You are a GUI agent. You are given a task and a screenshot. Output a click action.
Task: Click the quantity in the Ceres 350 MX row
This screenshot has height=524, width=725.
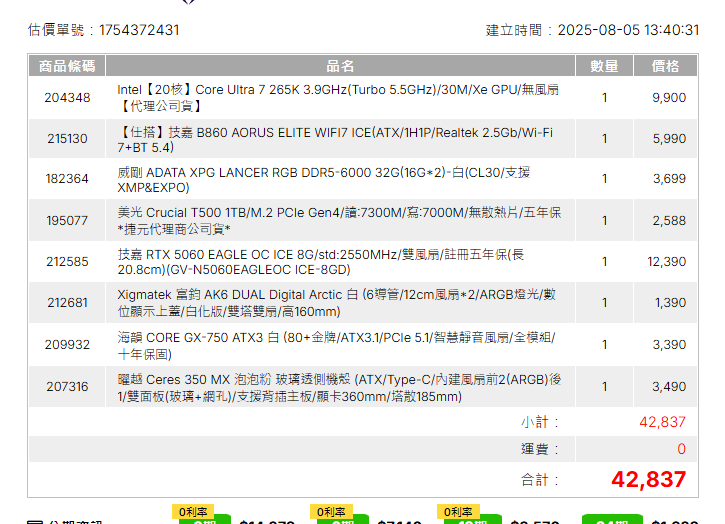tap(604, 387)
